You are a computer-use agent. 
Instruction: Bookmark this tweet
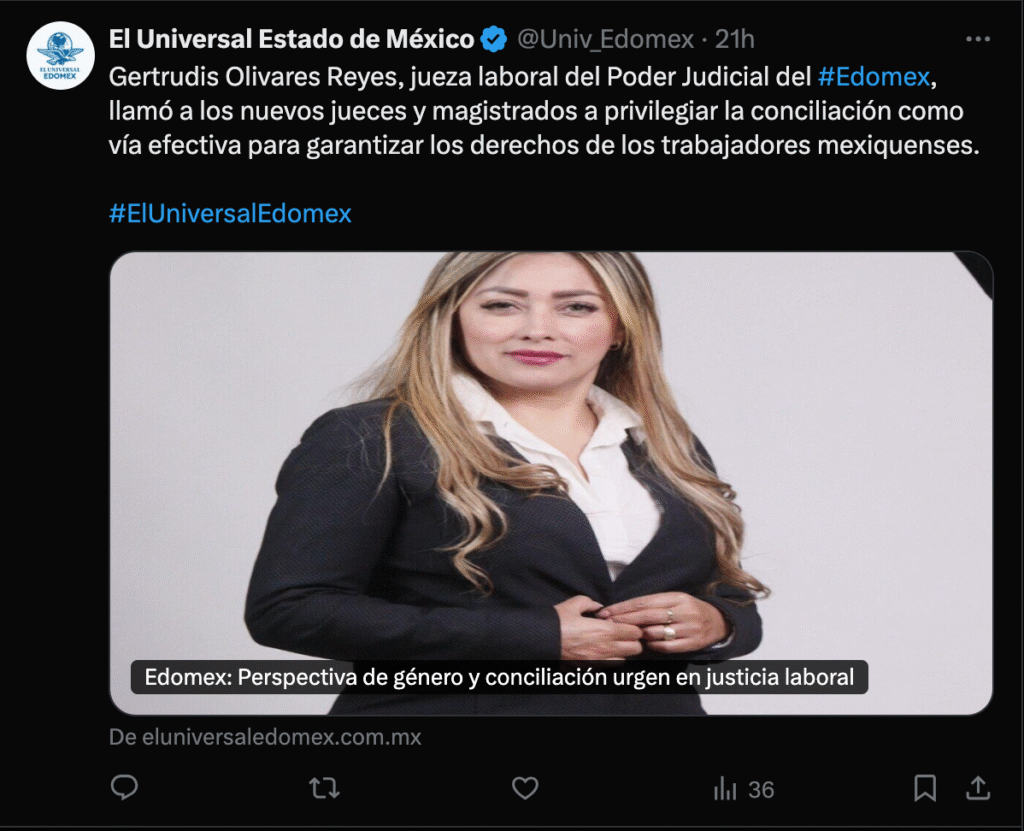click(925, 789)
